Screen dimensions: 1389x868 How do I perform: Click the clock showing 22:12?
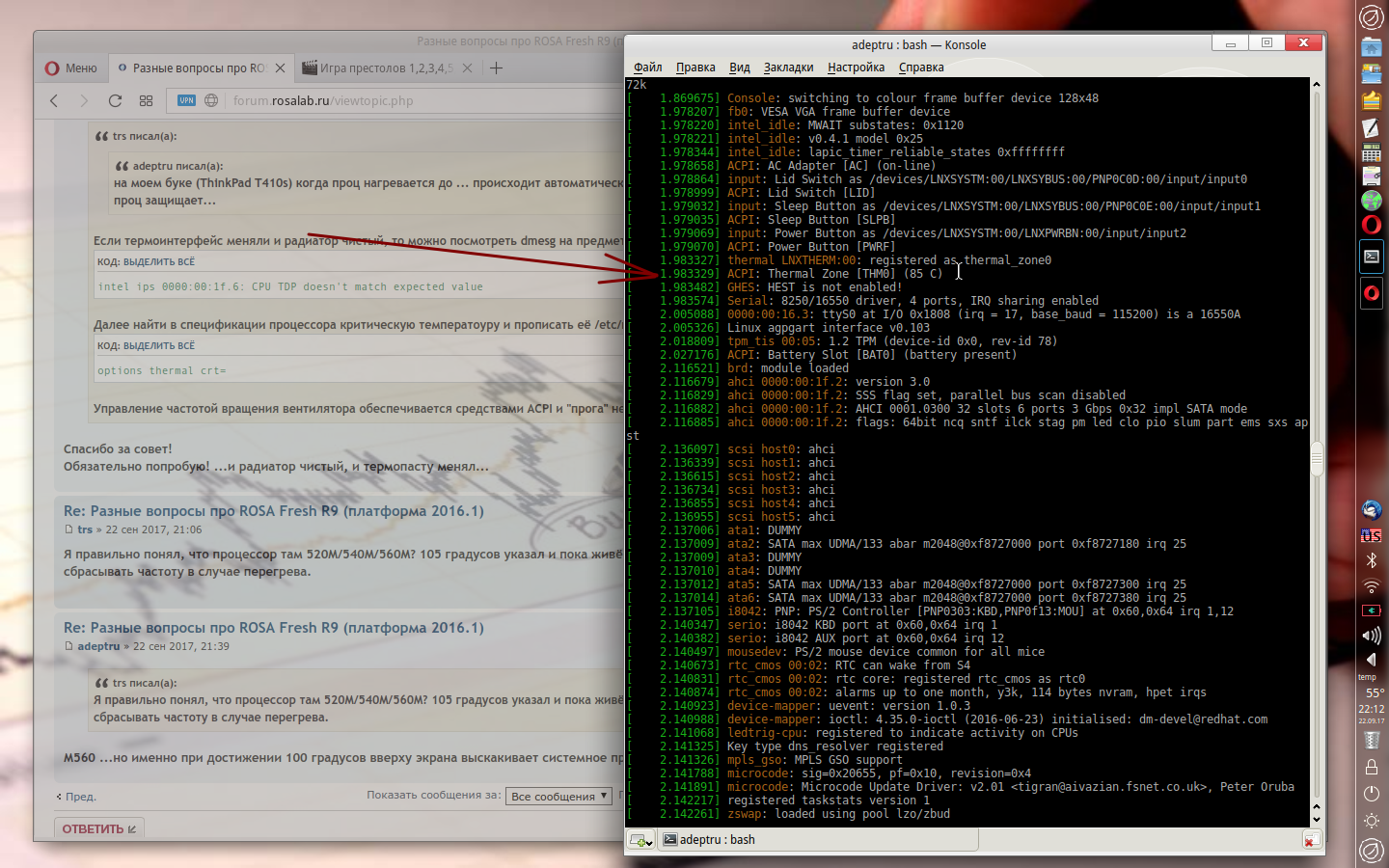coord(1371,709)
